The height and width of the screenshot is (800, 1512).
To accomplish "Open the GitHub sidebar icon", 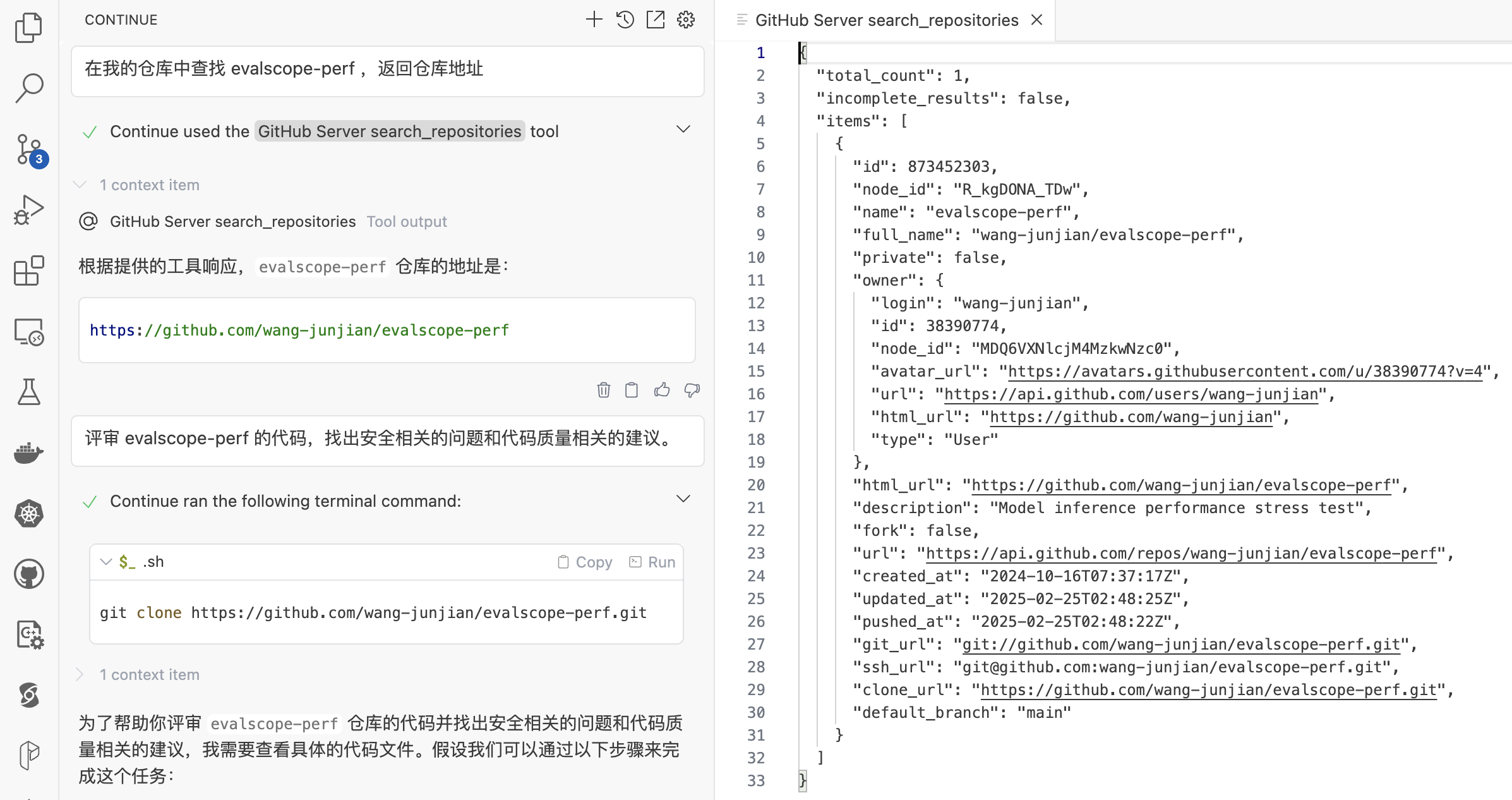I will pyautogui.click(x=28, y=574).
